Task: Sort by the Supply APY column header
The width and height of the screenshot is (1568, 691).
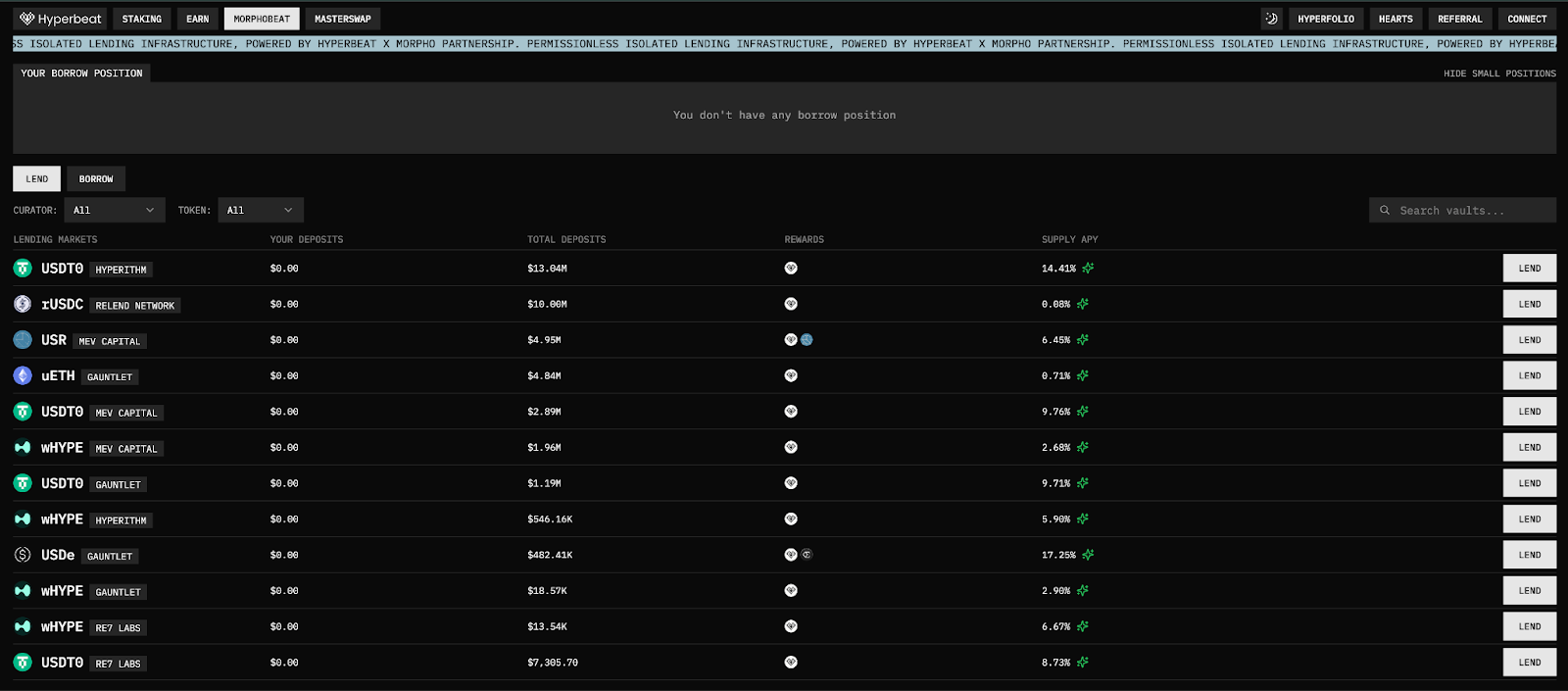Action: [1069, 240]
